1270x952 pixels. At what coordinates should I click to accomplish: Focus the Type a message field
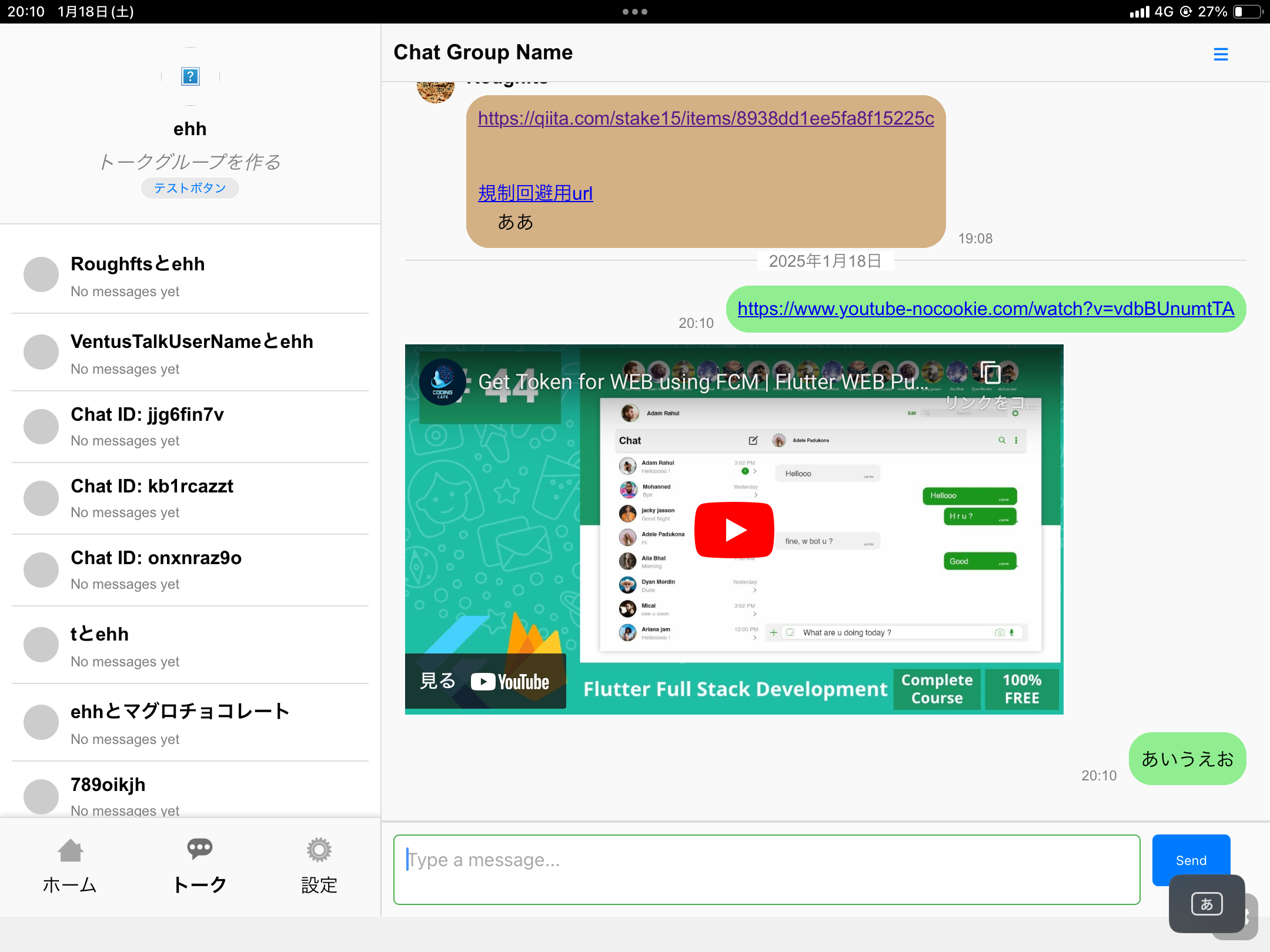[x=766, y=869]
